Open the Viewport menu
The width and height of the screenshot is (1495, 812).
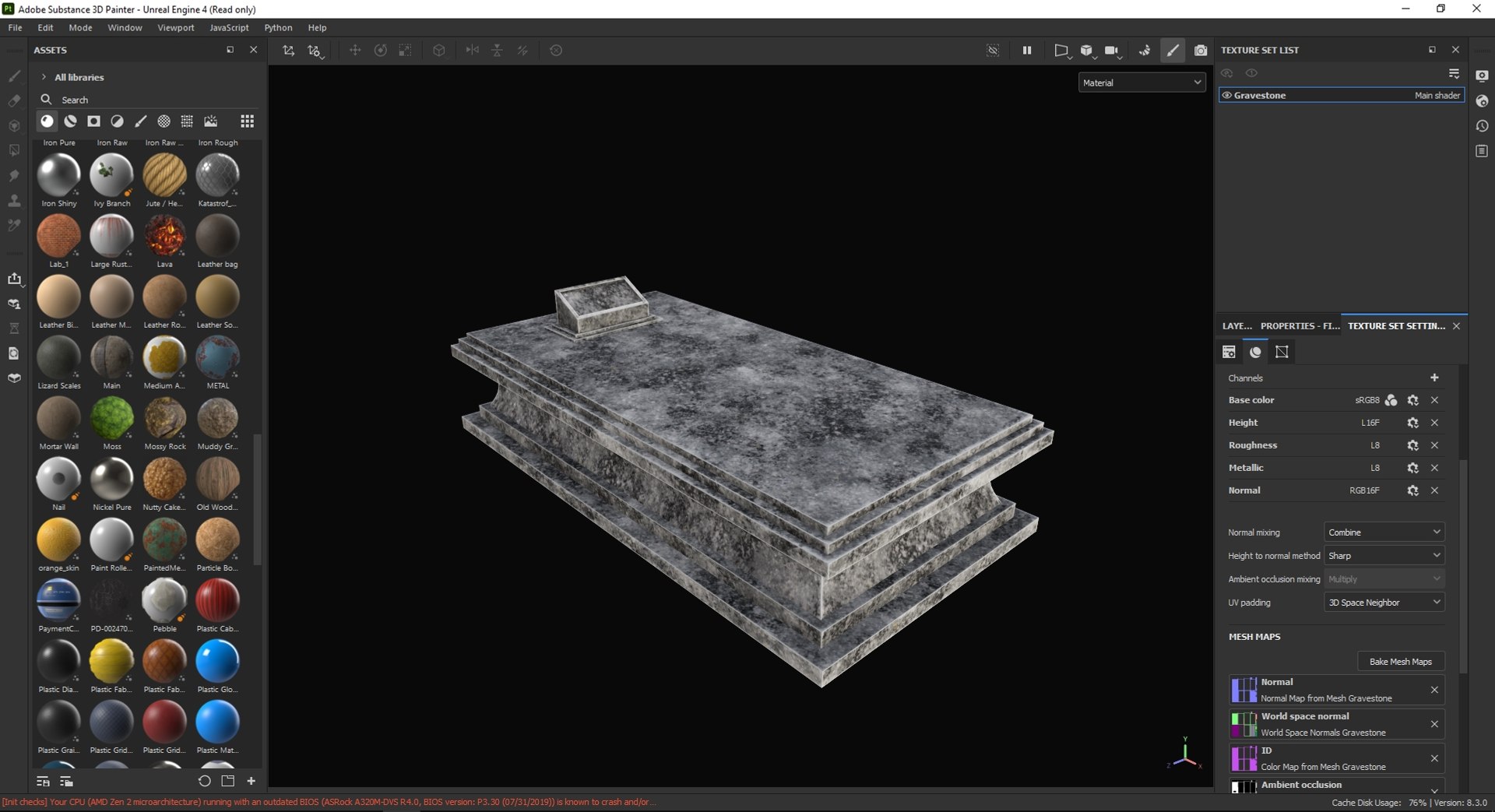pos(176,27)
